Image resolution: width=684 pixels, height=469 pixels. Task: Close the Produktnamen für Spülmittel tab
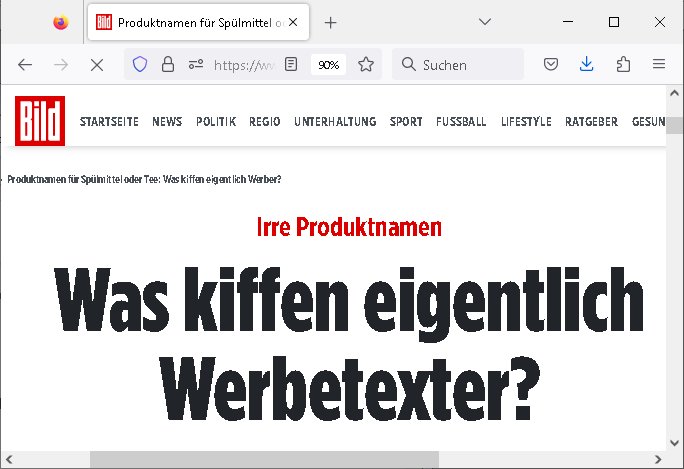point(299,22)
